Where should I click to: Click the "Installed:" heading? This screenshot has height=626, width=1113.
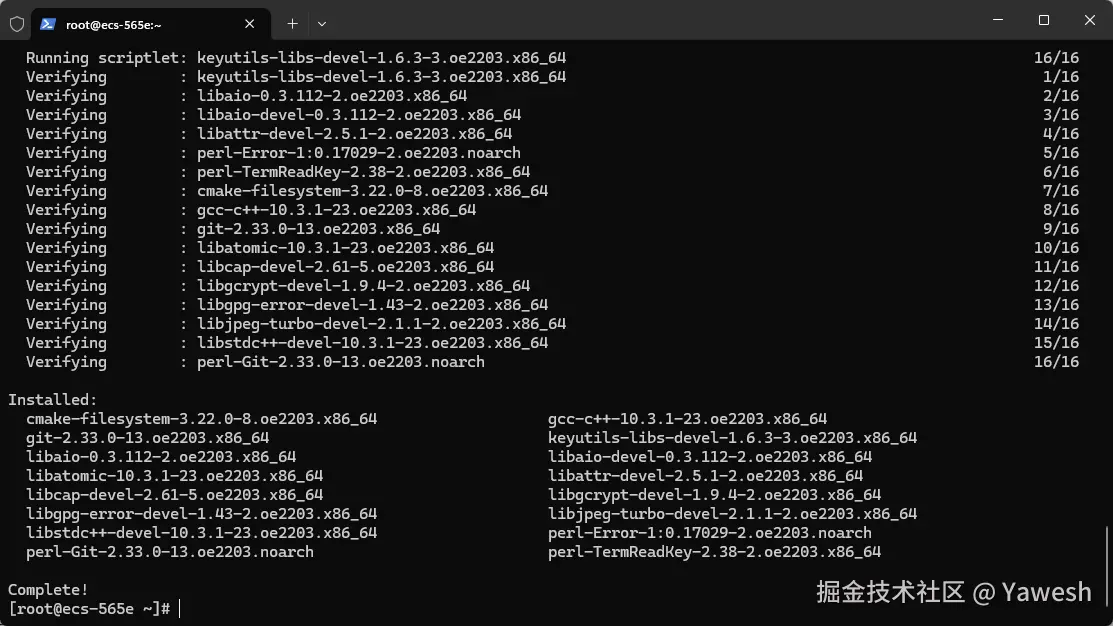pyautogui.click(x=53, y=400)
